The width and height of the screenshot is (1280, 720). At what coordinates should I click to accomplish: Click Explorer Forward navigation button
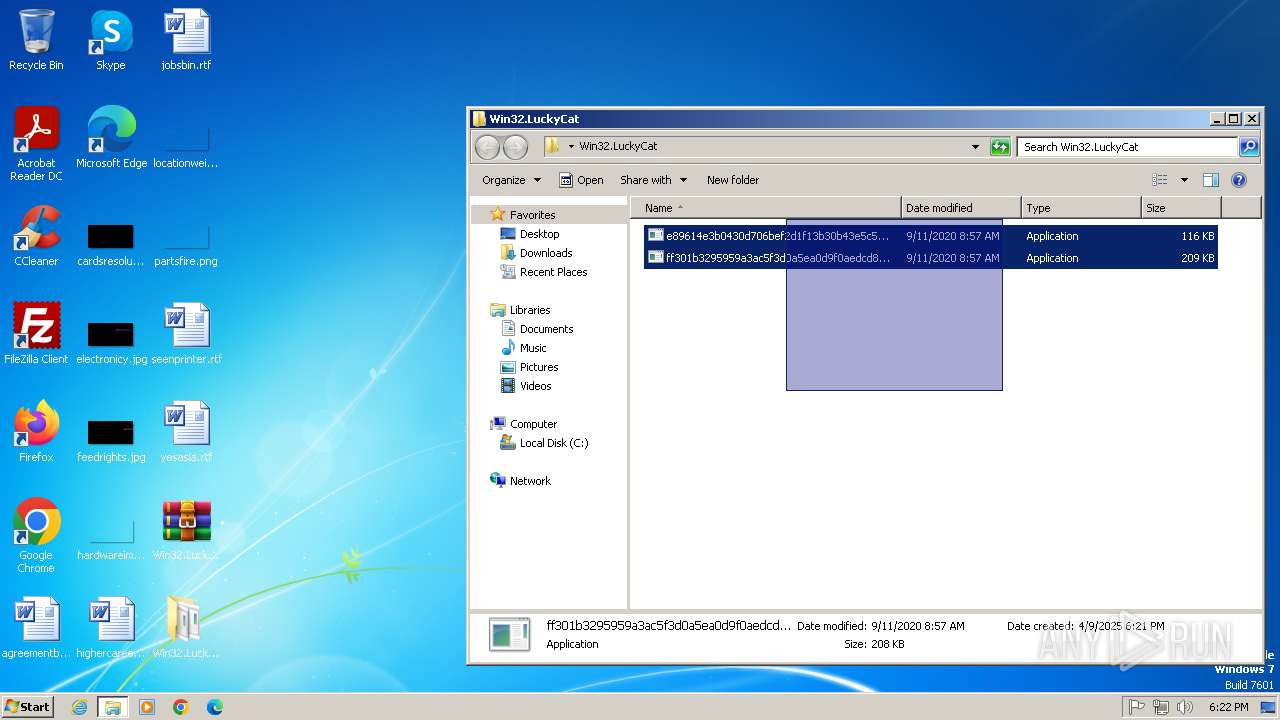tap(515, 147)
